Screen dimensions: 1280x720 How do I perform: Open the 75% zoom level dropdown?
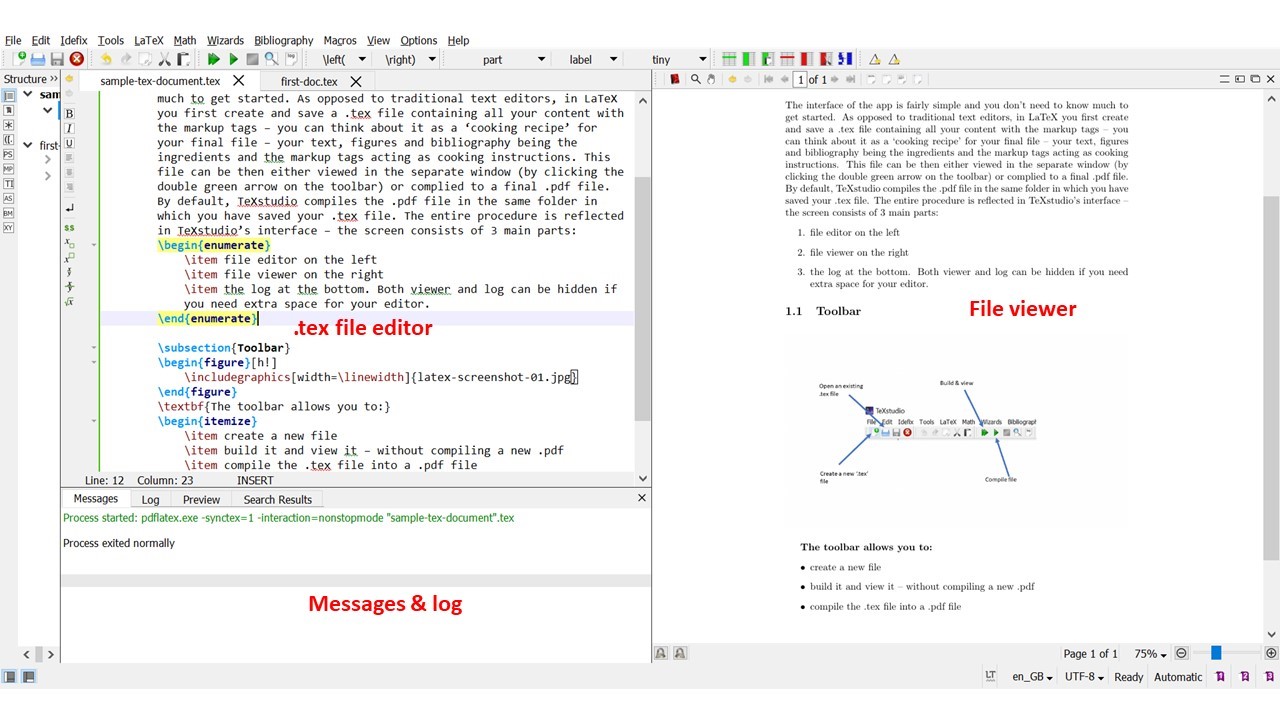[x=1150, y=654]
